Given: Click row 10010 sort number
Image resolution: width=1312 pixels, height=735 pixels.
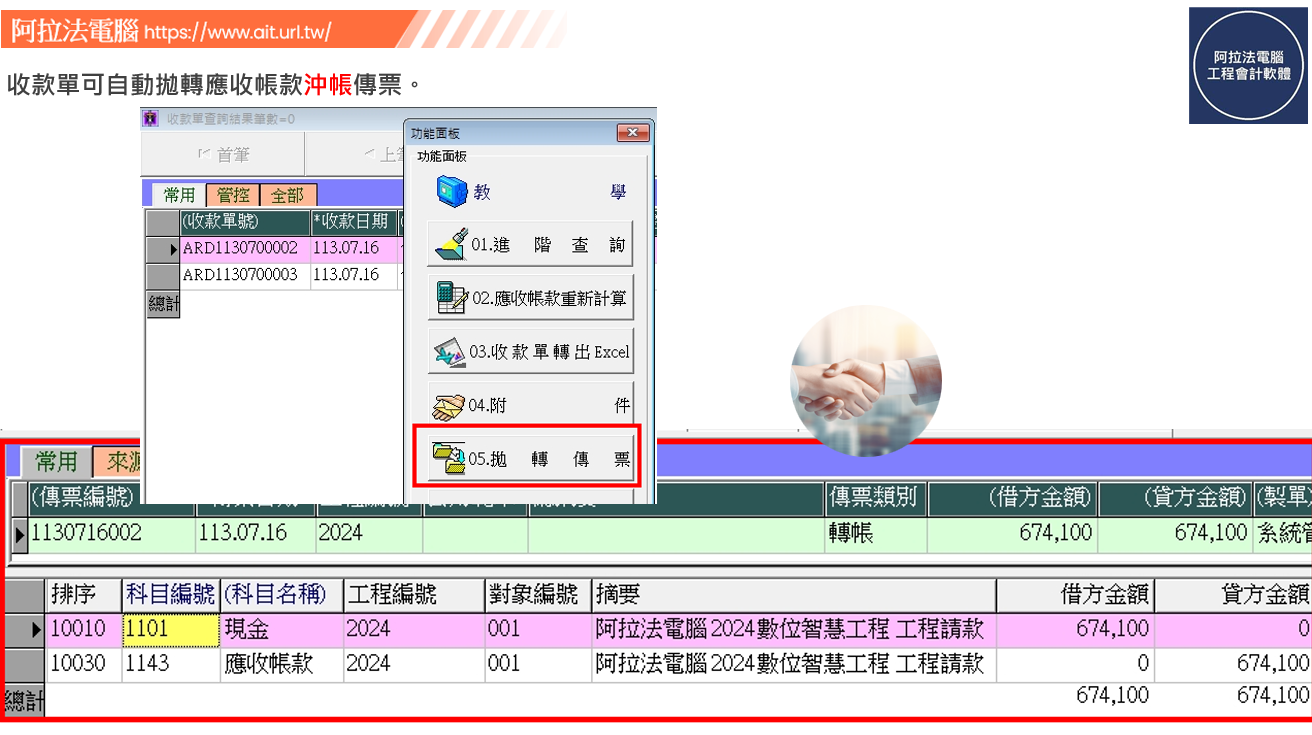Looking at the screenshot, I should click(x=84, y=630).
